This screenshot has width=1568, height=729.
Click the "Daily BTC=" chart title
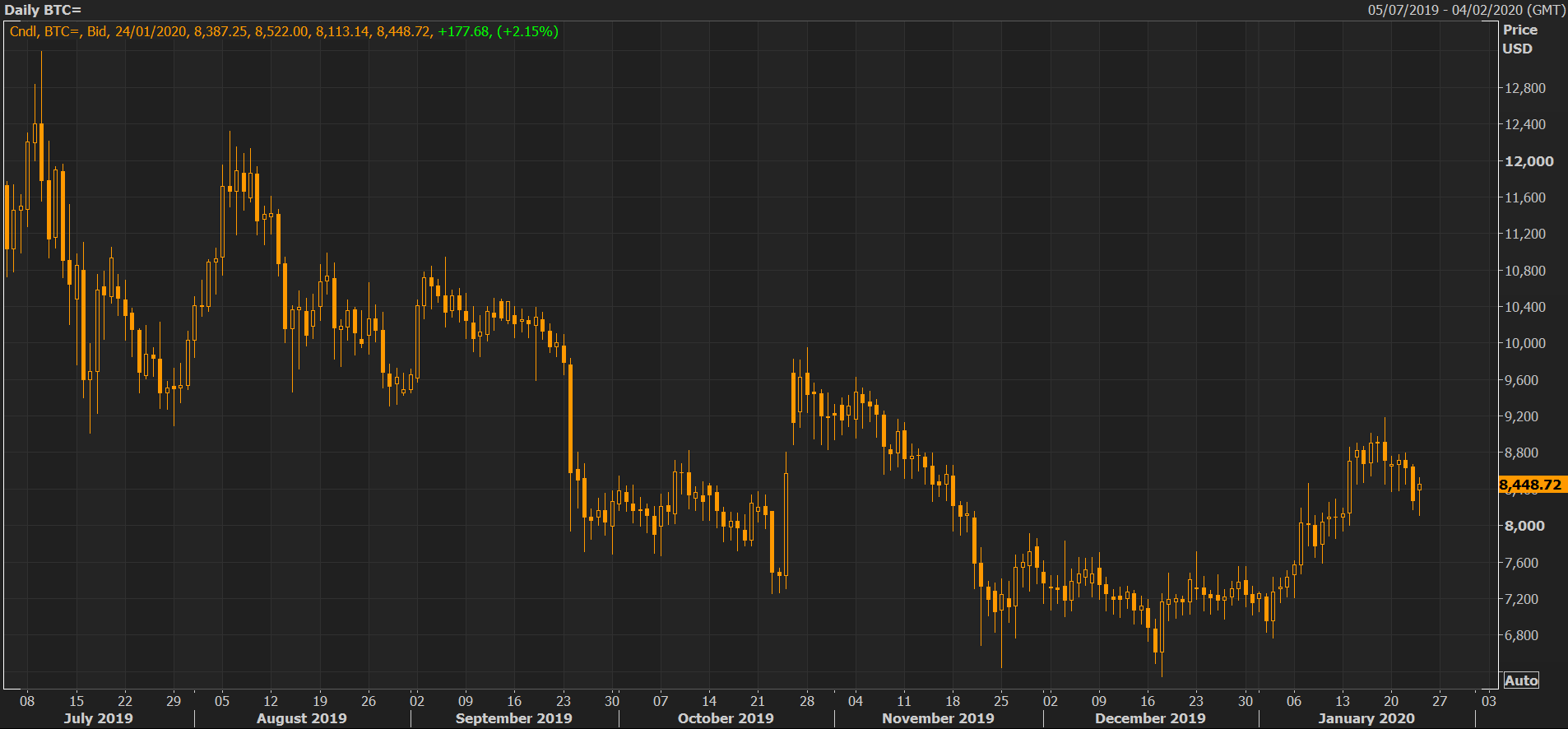click(x=43, y=11)
